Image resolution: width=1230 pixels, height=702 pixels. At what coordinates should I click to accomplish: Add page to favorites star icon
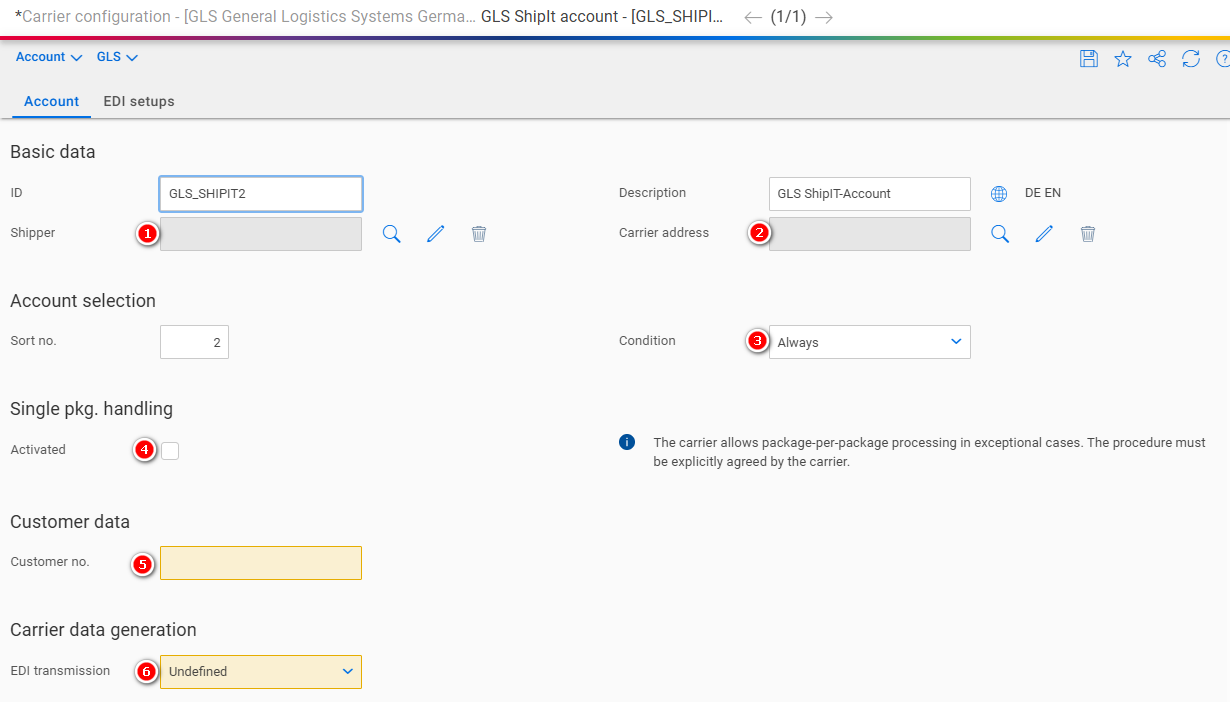pos(1123,59)
